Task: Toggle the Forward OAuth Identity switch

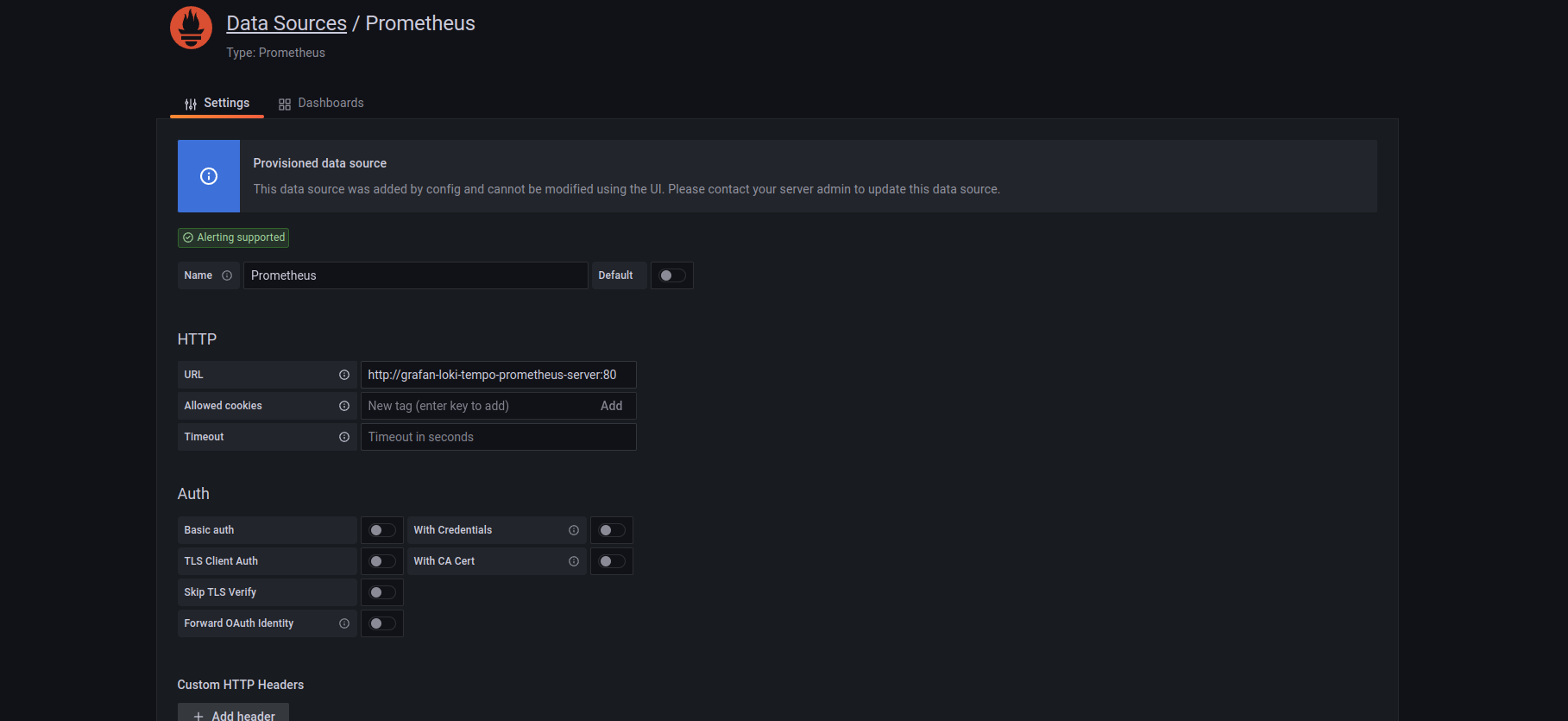Action: tap(382, 623)
